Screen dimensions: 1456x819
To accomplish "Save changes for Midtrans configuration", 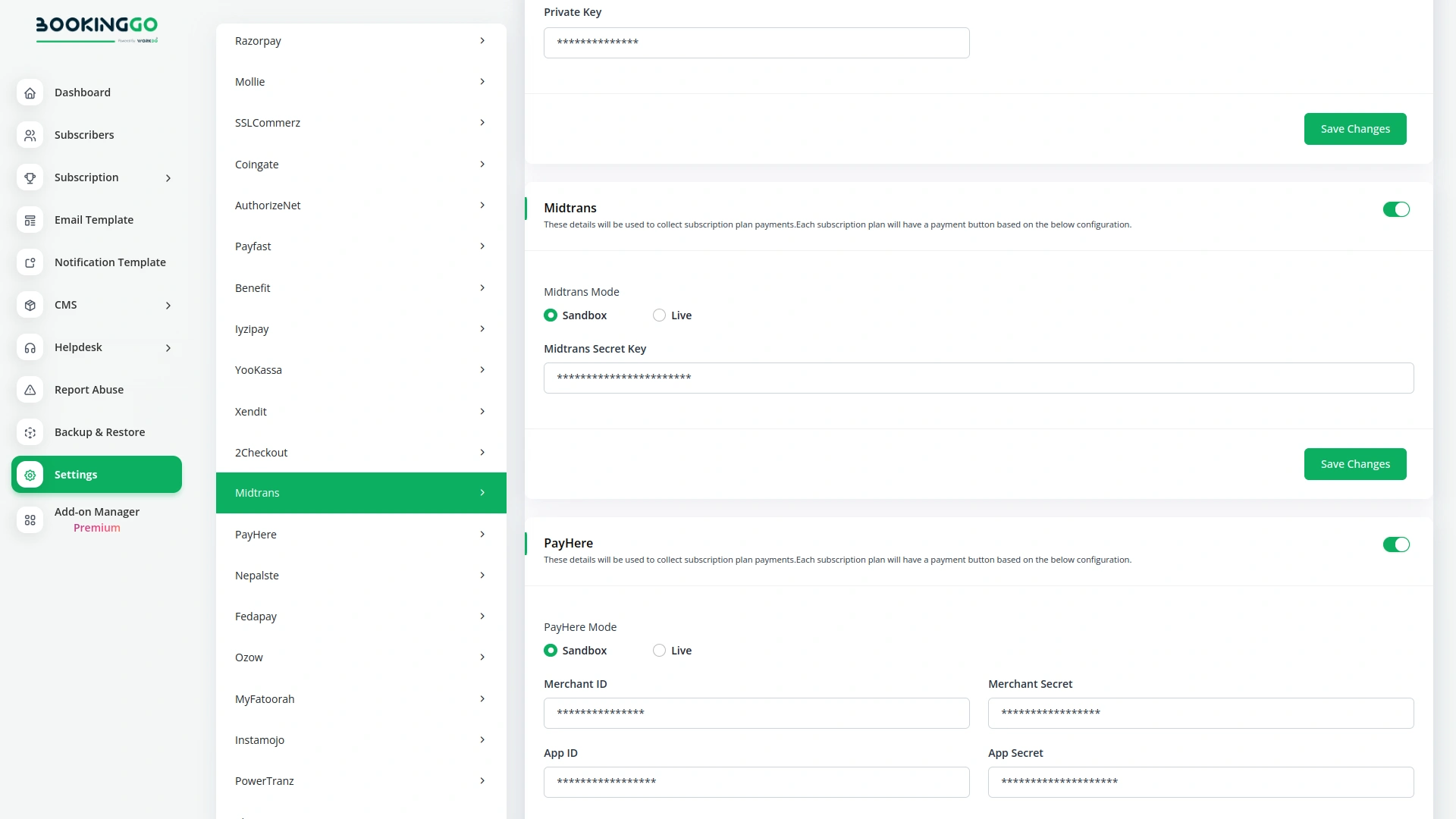I will click(x=1355, y=463).
